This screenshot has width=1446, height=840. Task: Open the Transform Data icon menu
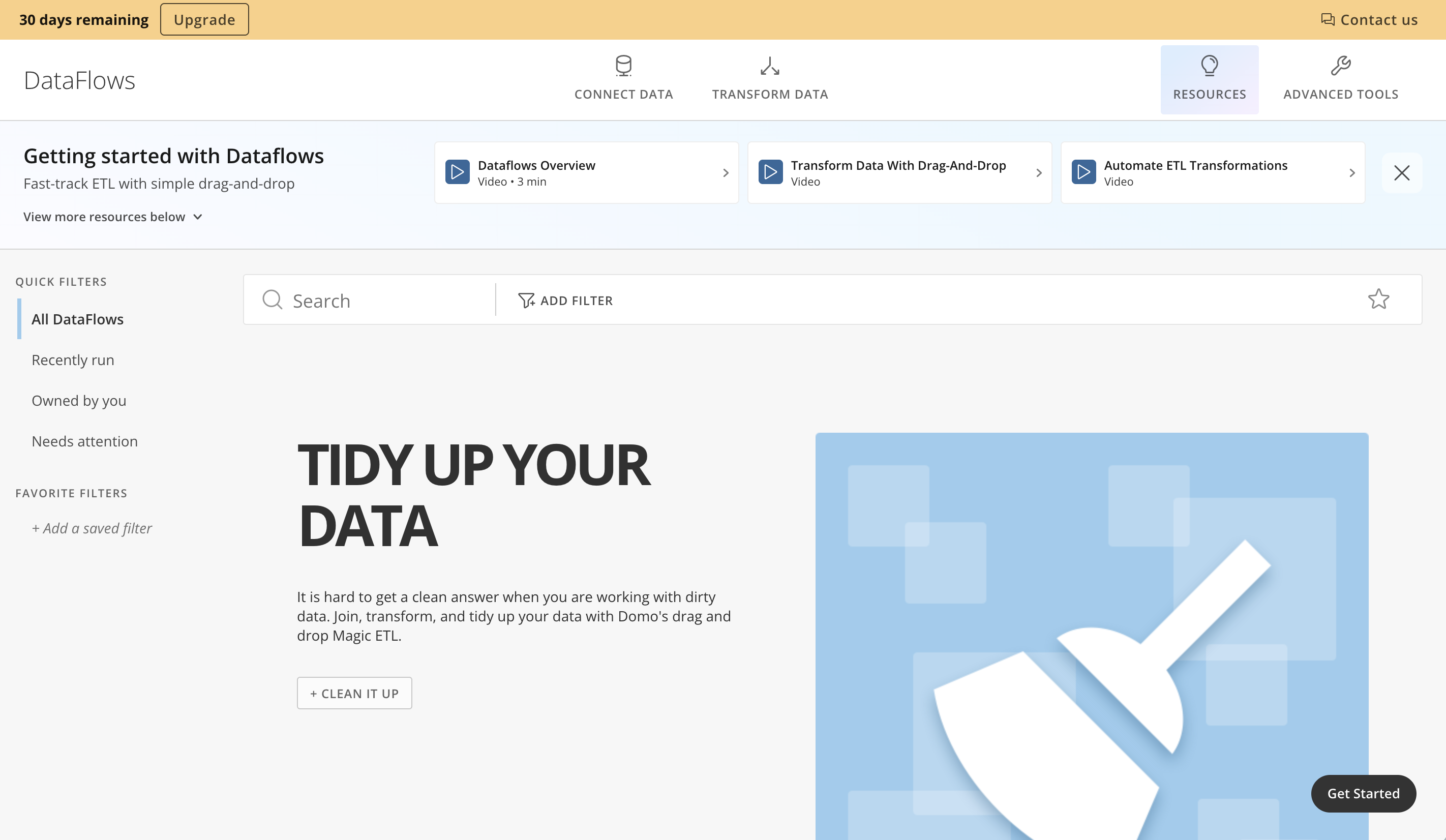(769, 66)
